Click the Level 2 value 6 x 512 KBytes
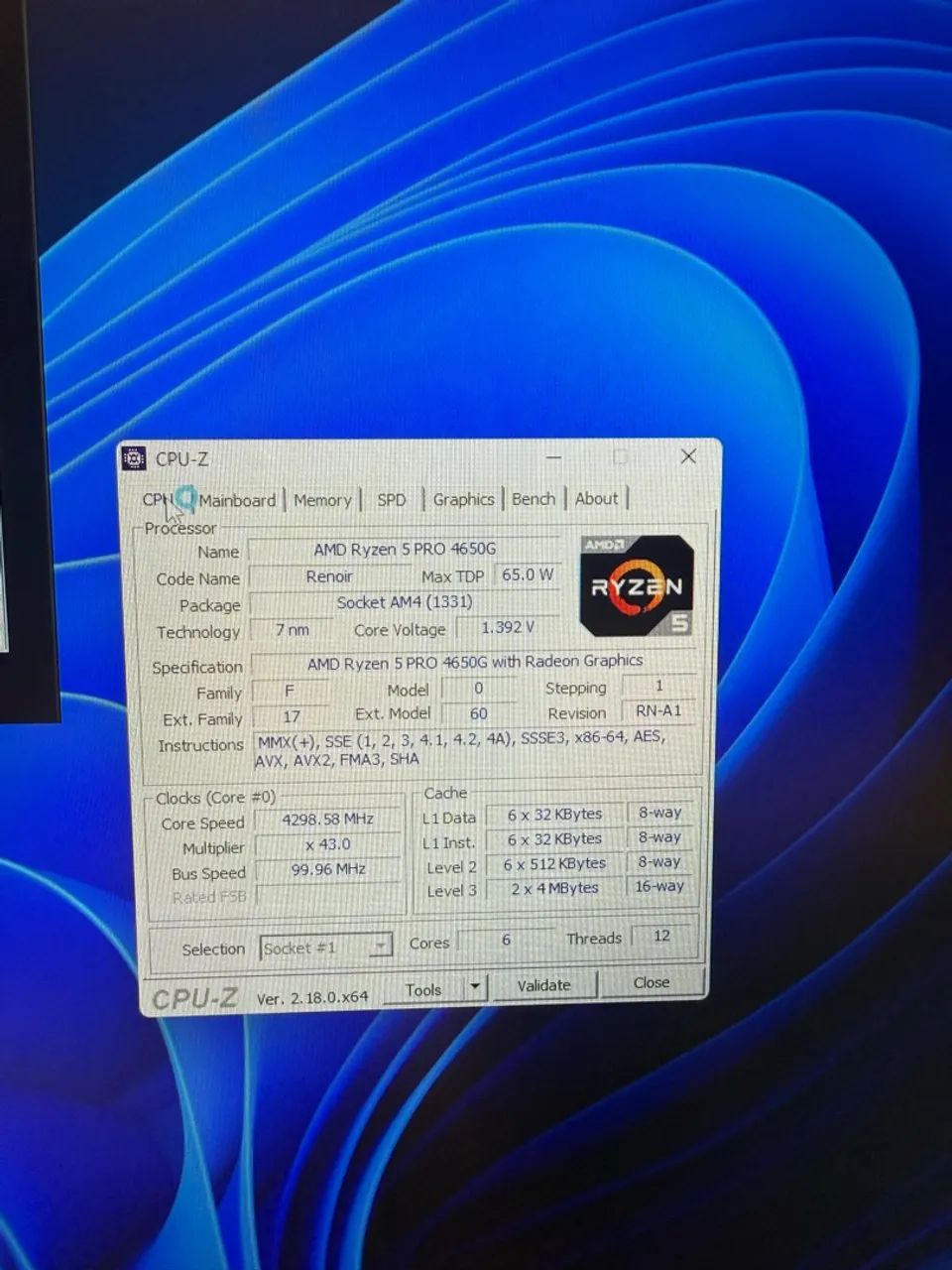The width and height of the screenshot is (952, 1270). click(554, 864)
